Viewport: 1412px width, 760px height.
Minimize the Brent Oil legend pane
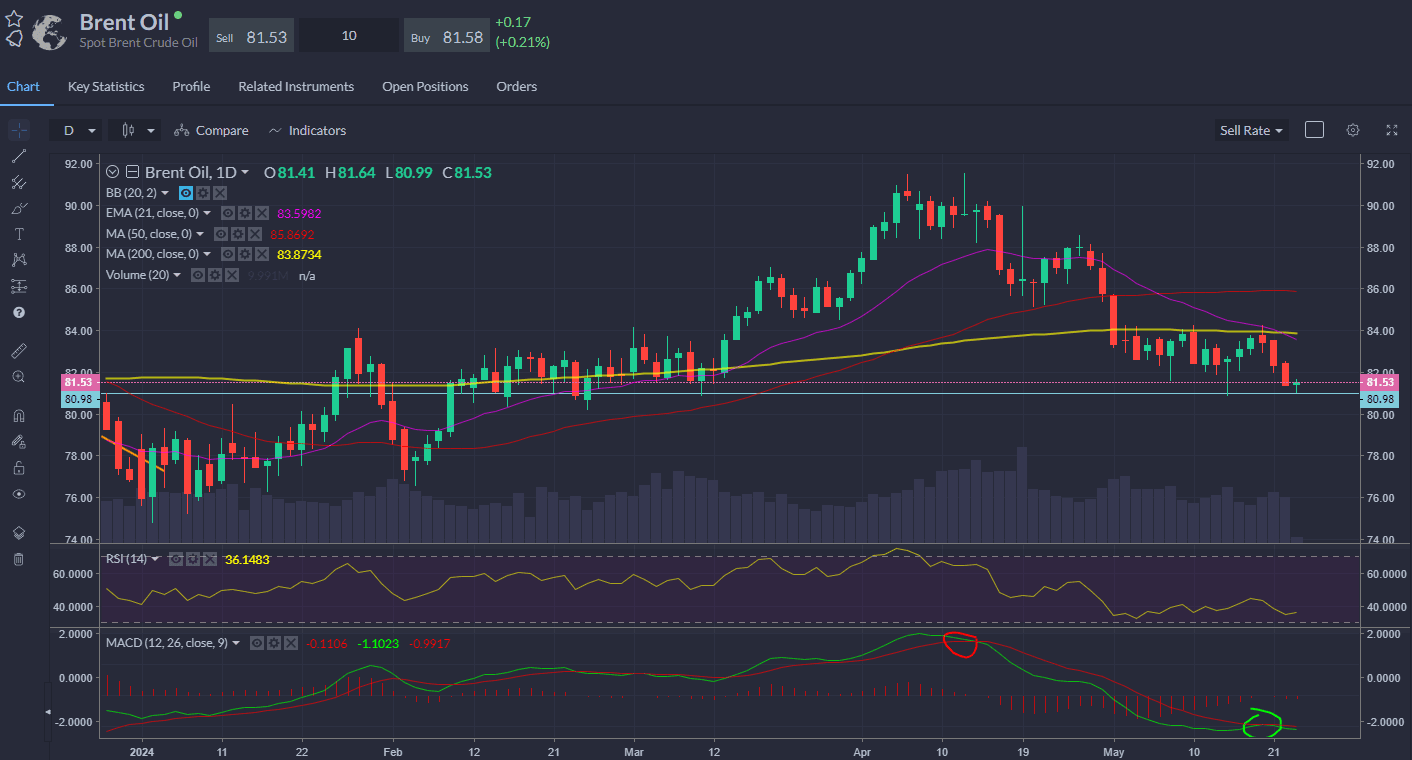(132, 172)
